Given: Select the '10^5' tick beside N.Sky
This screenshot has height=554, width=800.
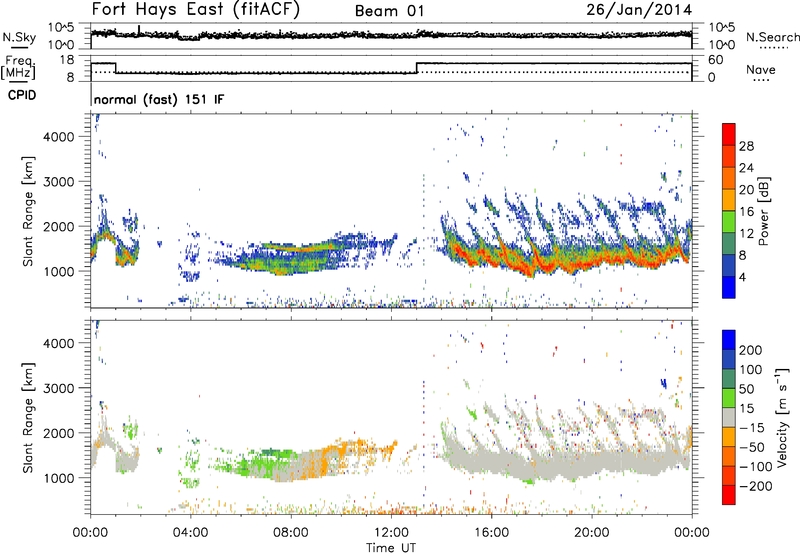Looking at the screenshot, I should coord(61,28).
